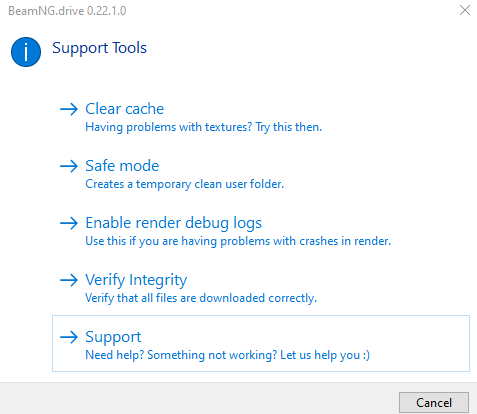Select Enable render debug logs
The width and height of the screenshot is (477, 414).
(261, 230)
